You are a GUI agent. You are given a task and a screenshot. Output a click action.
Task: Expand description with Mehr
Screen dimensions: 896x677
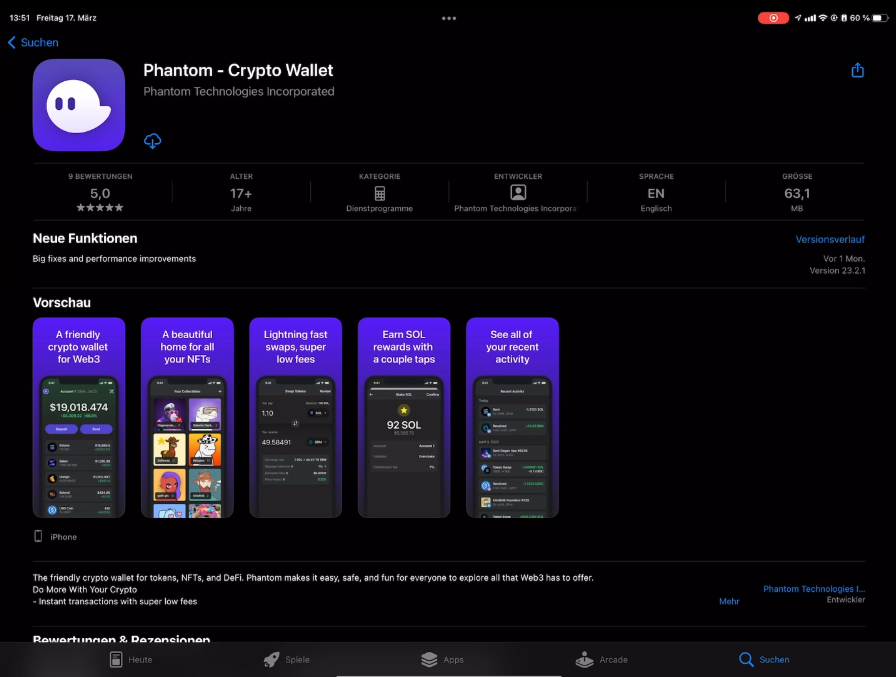[x=729, y=601]
